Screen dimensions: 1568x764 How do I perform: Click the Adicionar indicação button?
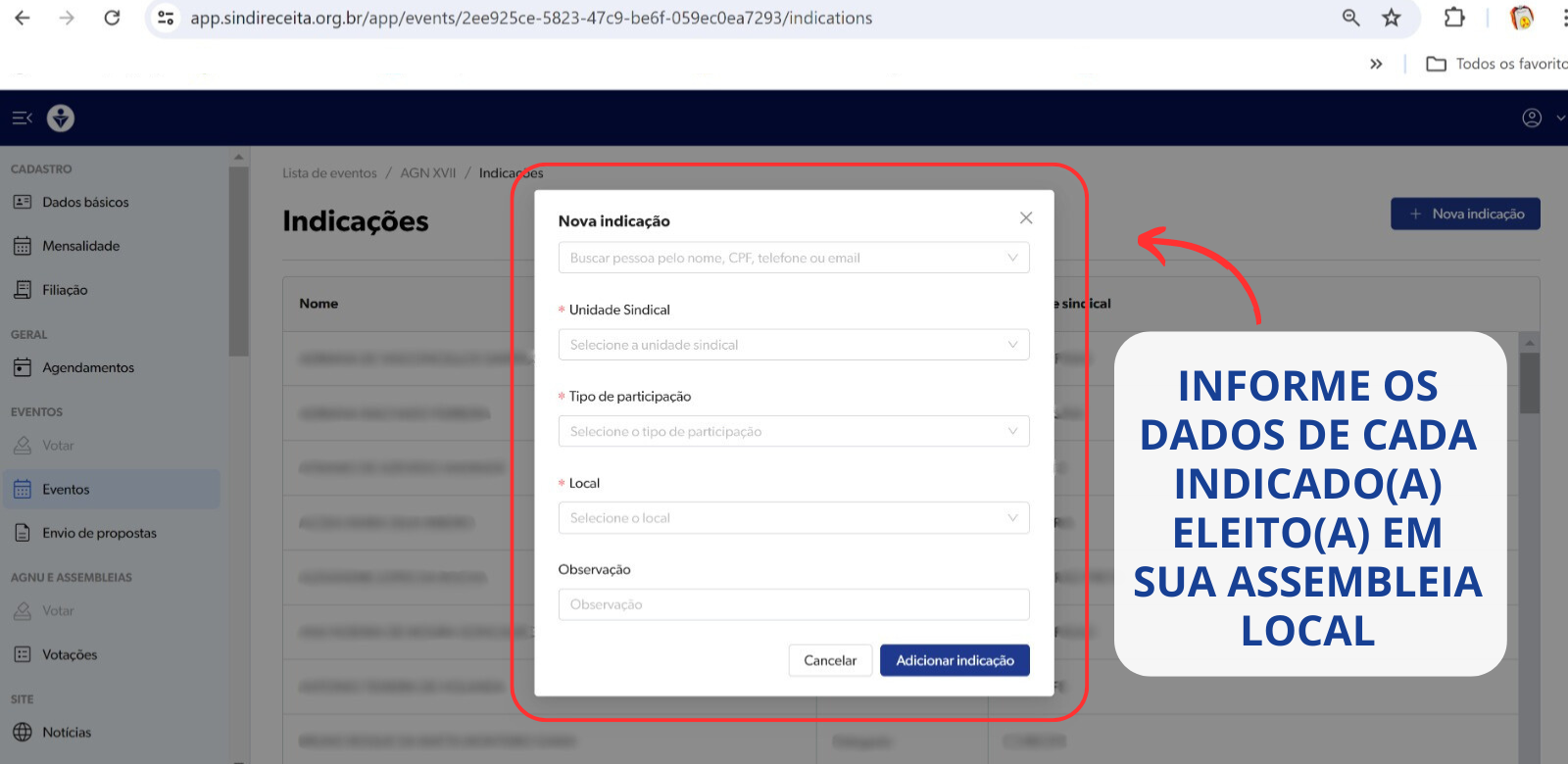(x=954, y=660)
